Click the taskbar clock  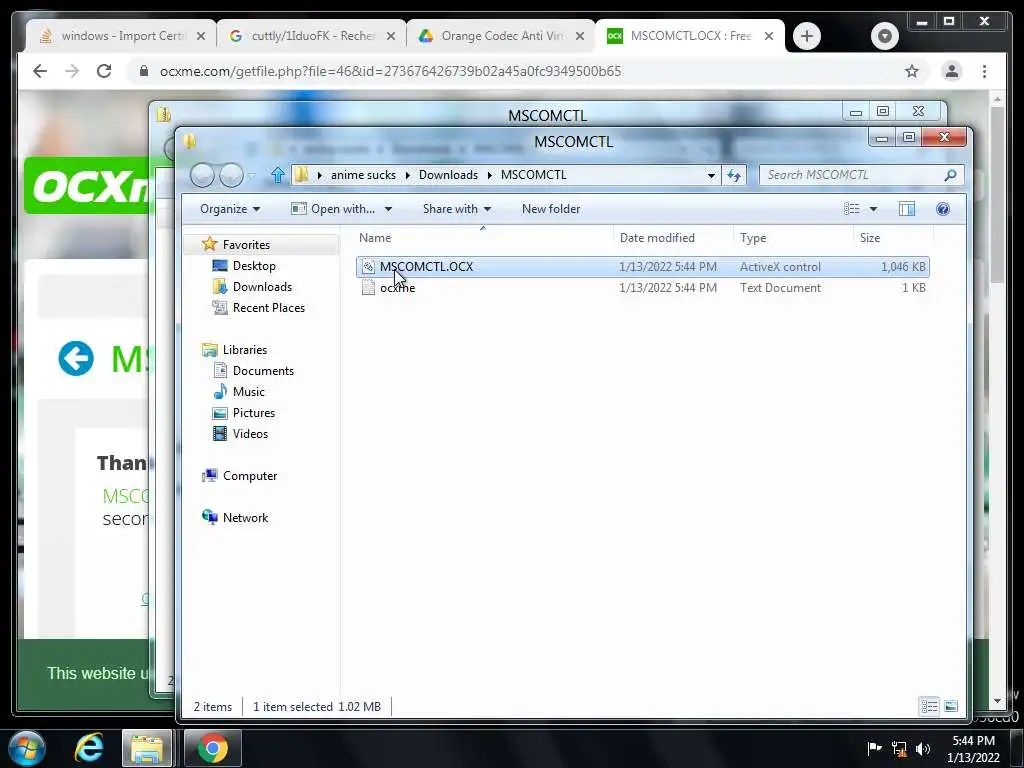point(973,748)
